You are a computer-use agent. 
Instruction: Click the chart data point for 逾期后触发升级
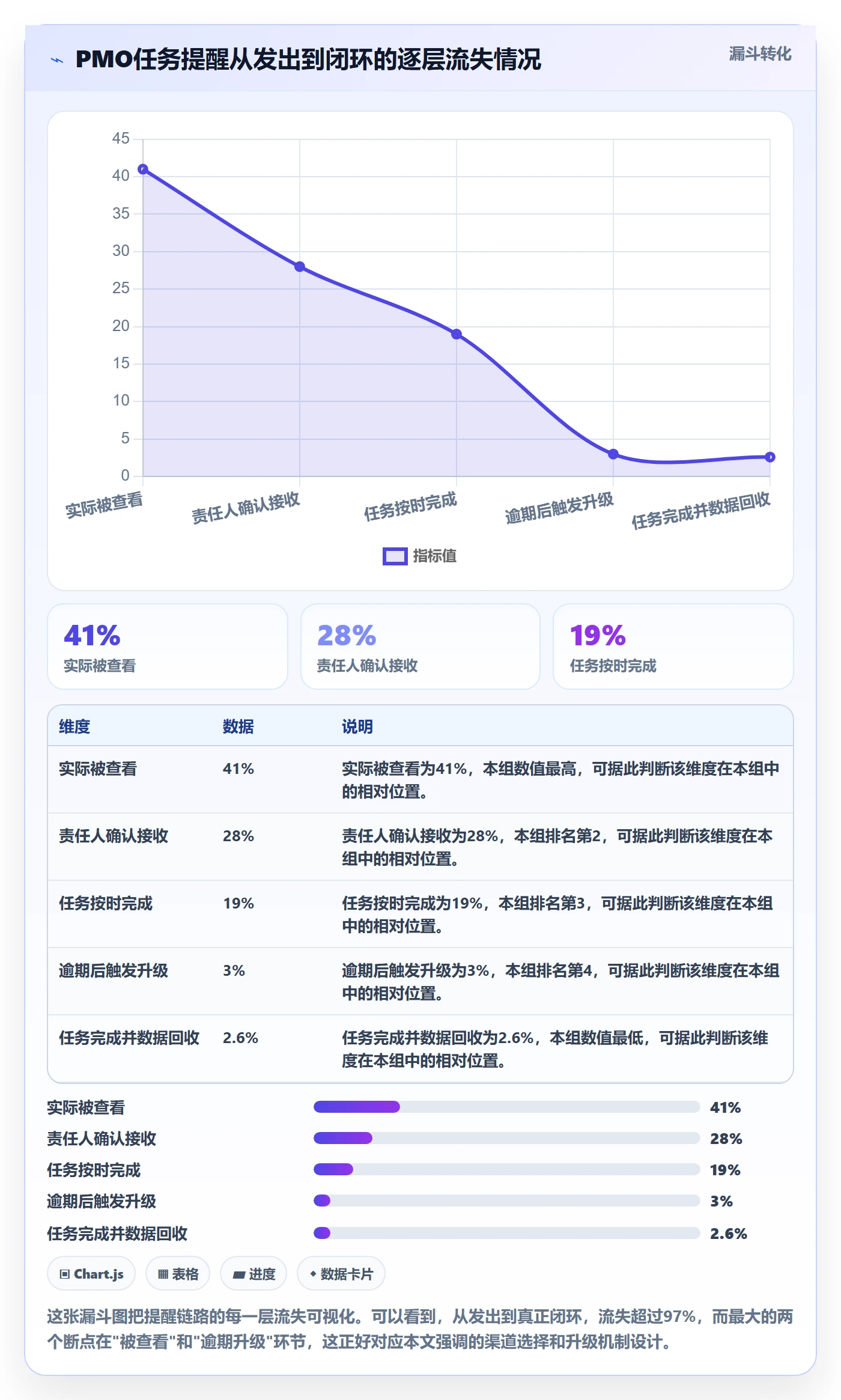coord(613,454)
